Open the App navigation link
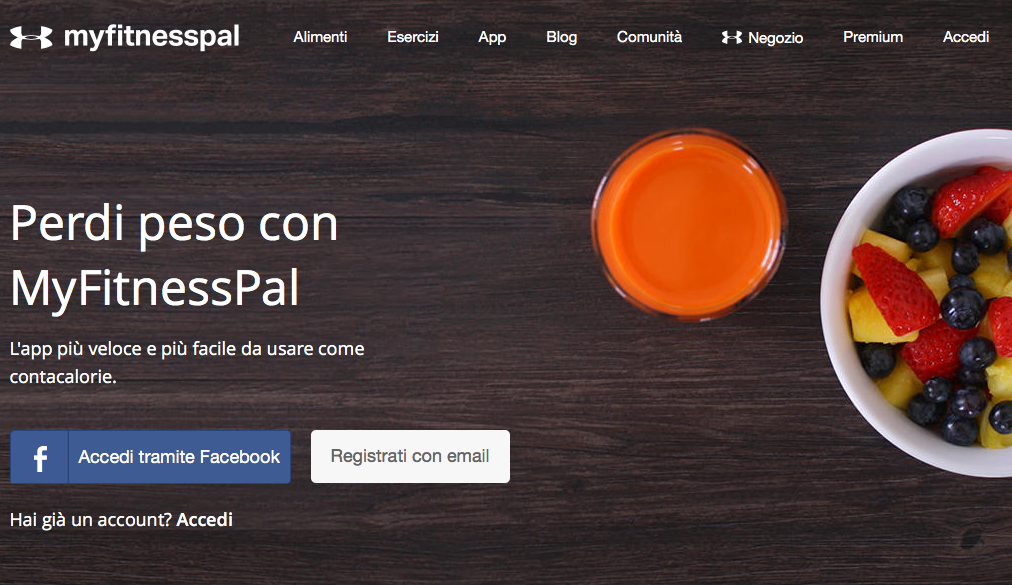1012x585 pixels. pos(492,37)
